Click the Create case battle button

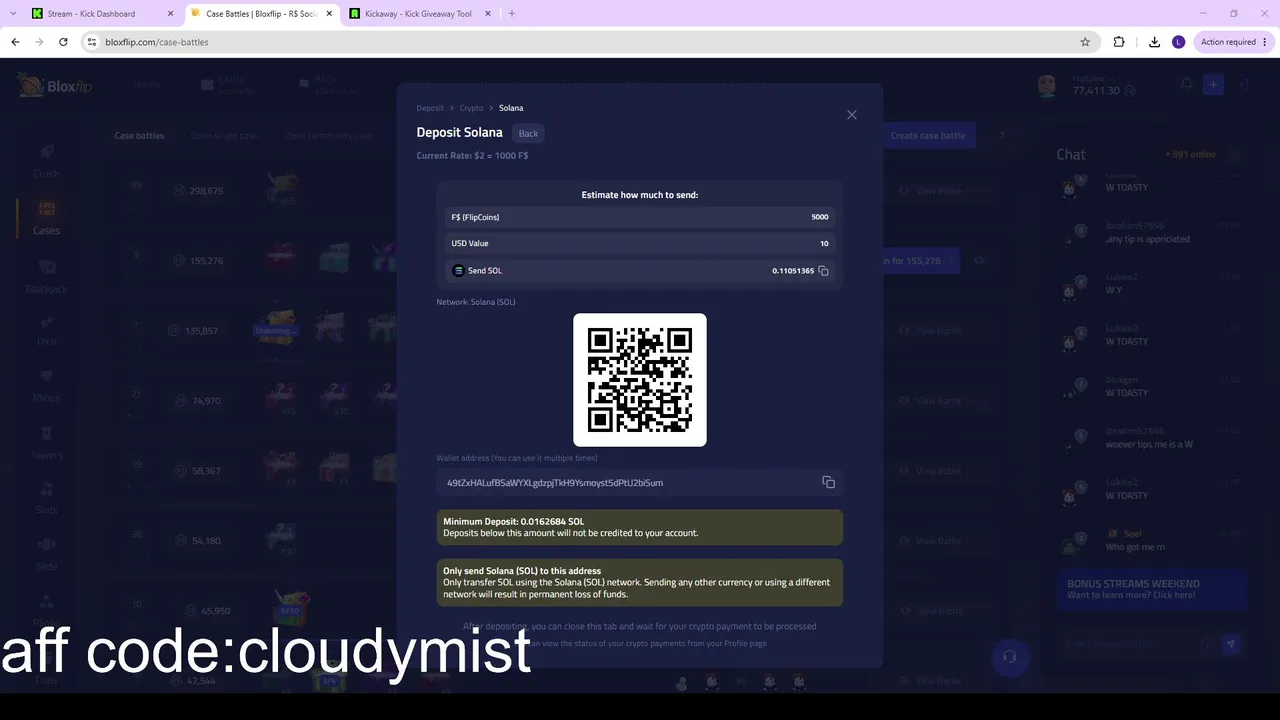[927, 136]
